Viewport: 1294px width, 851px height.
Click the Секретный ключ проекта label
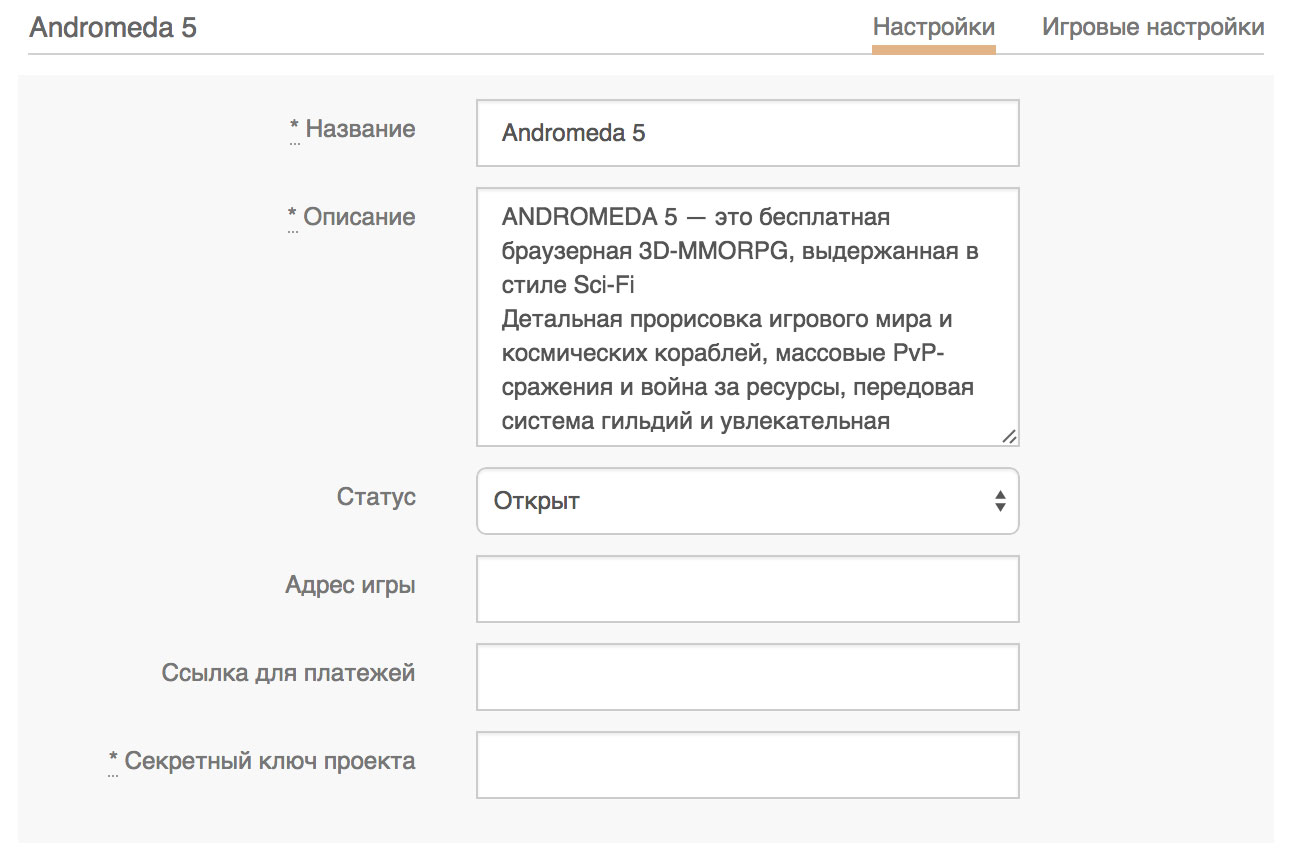point(270,761)
